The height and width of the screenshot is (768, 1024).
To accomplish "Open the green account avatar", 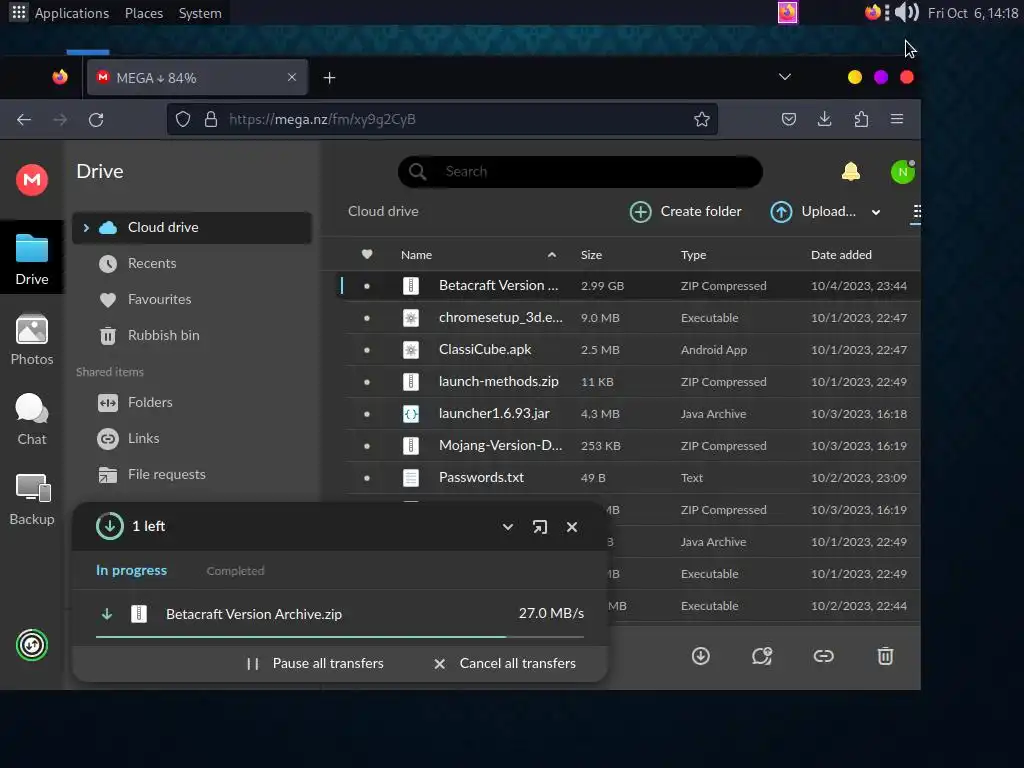I will pyautogui.click(x=903, y=172).
